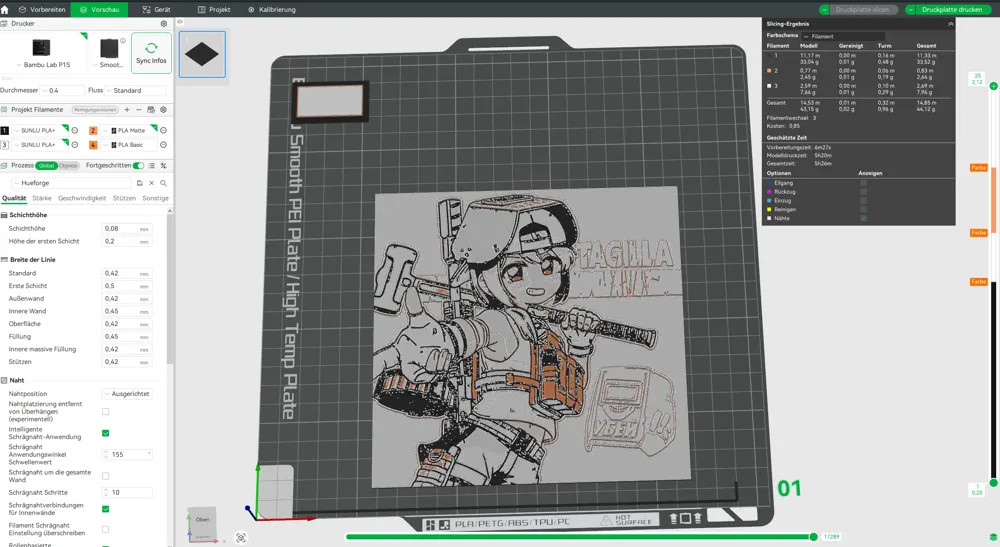Check Schrägnaht um die gesamte Wand
This screenshot has width=1000, height=547.
[x=106, y=476]
